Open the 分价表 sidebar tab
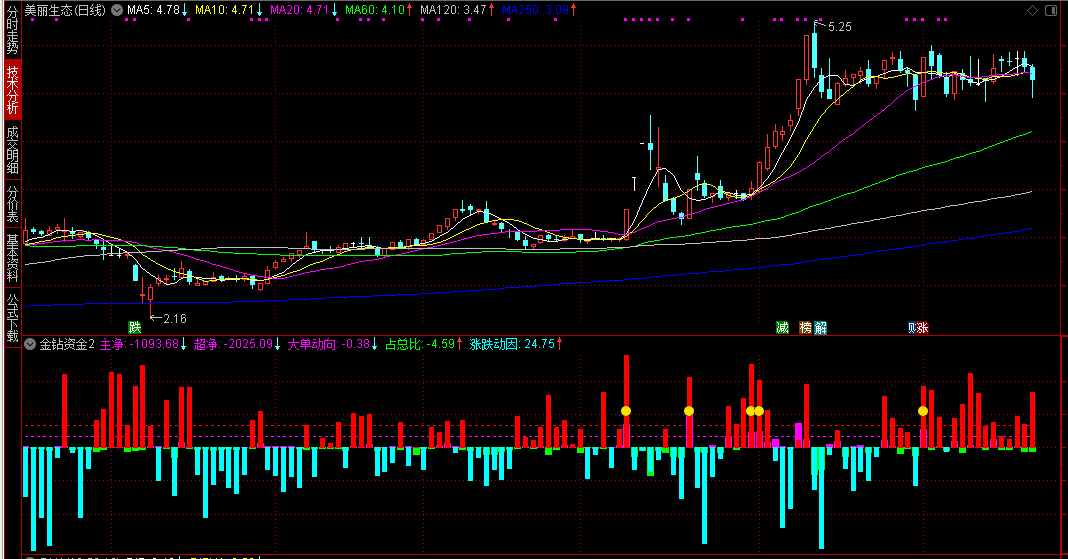Image resolution: width=1068 pixels, height=559 pixels. [12, 204]
